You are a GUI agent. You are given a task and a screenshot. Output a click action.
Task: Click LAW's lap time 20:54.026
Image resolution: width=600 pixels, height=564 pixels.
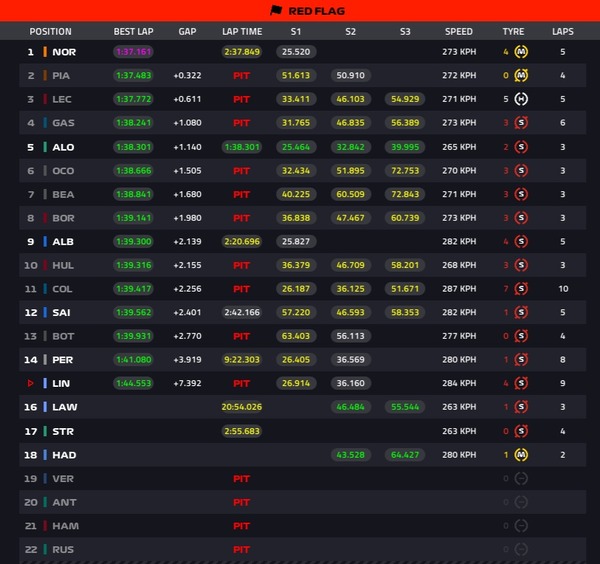point(242,407)
